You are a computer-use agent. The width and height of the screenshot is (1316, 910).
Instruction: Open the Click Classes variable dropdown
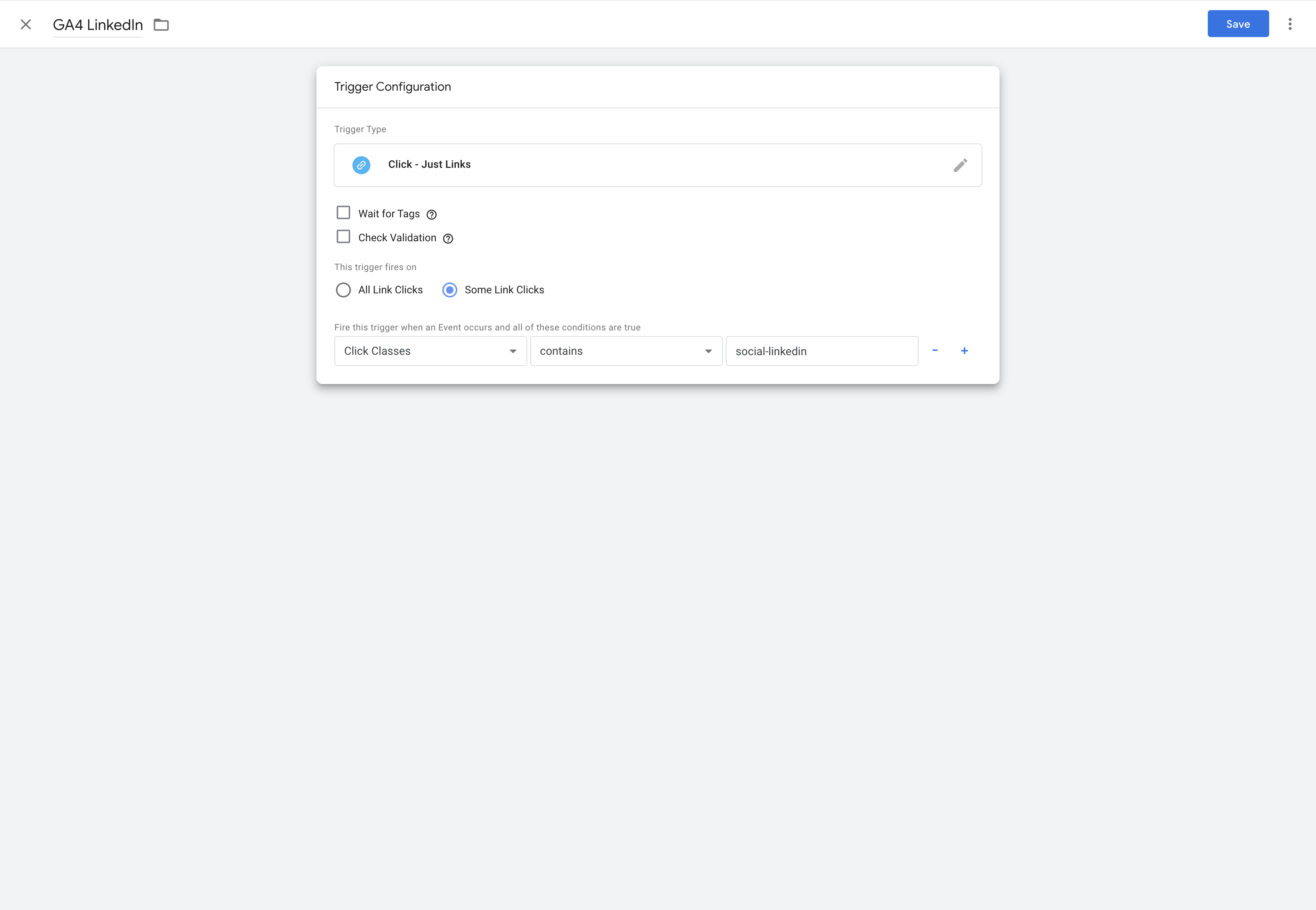click(430, 351)
